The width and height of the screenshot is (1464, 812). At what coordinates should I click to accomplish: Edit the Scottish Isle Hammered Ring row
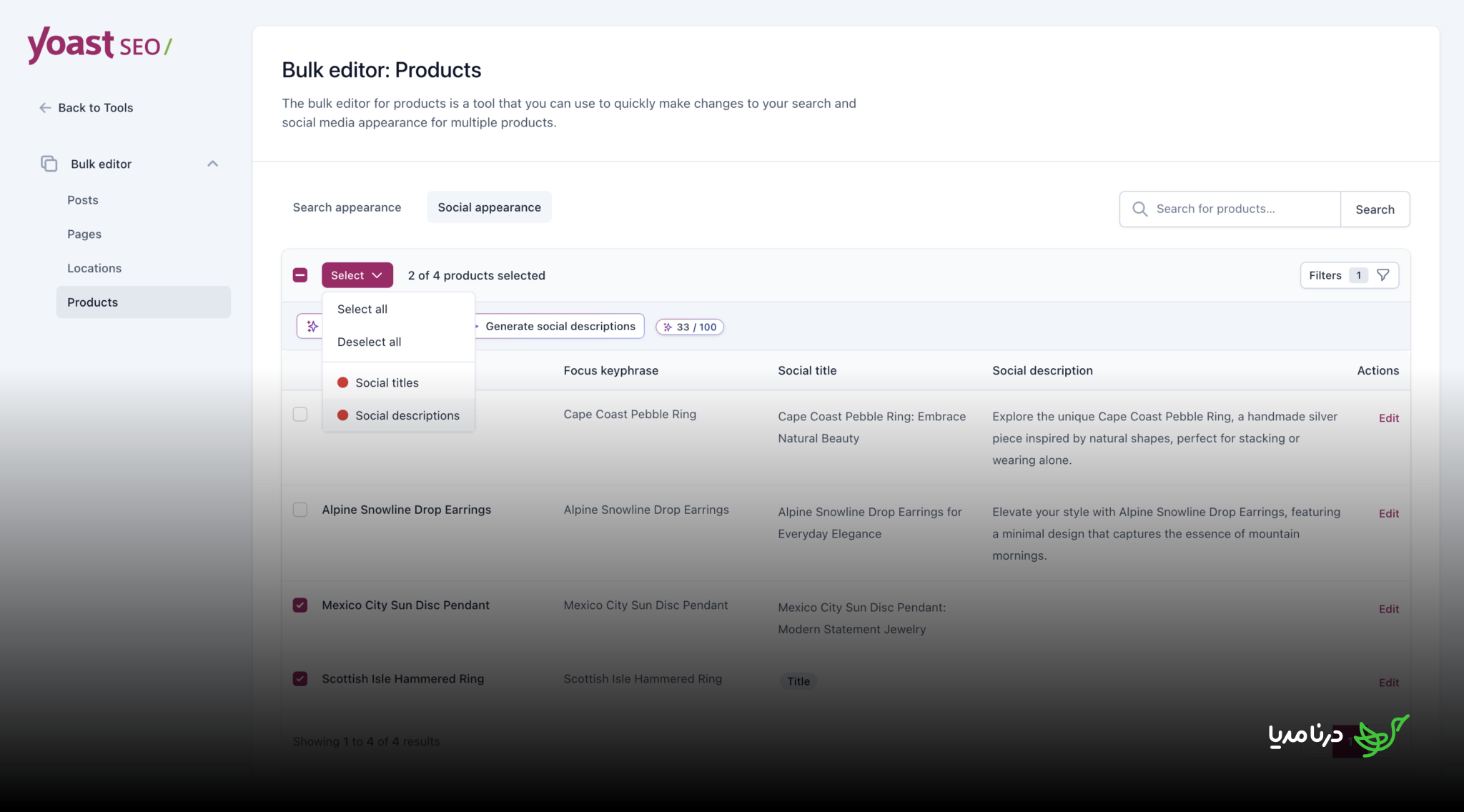coord(1388,683)
